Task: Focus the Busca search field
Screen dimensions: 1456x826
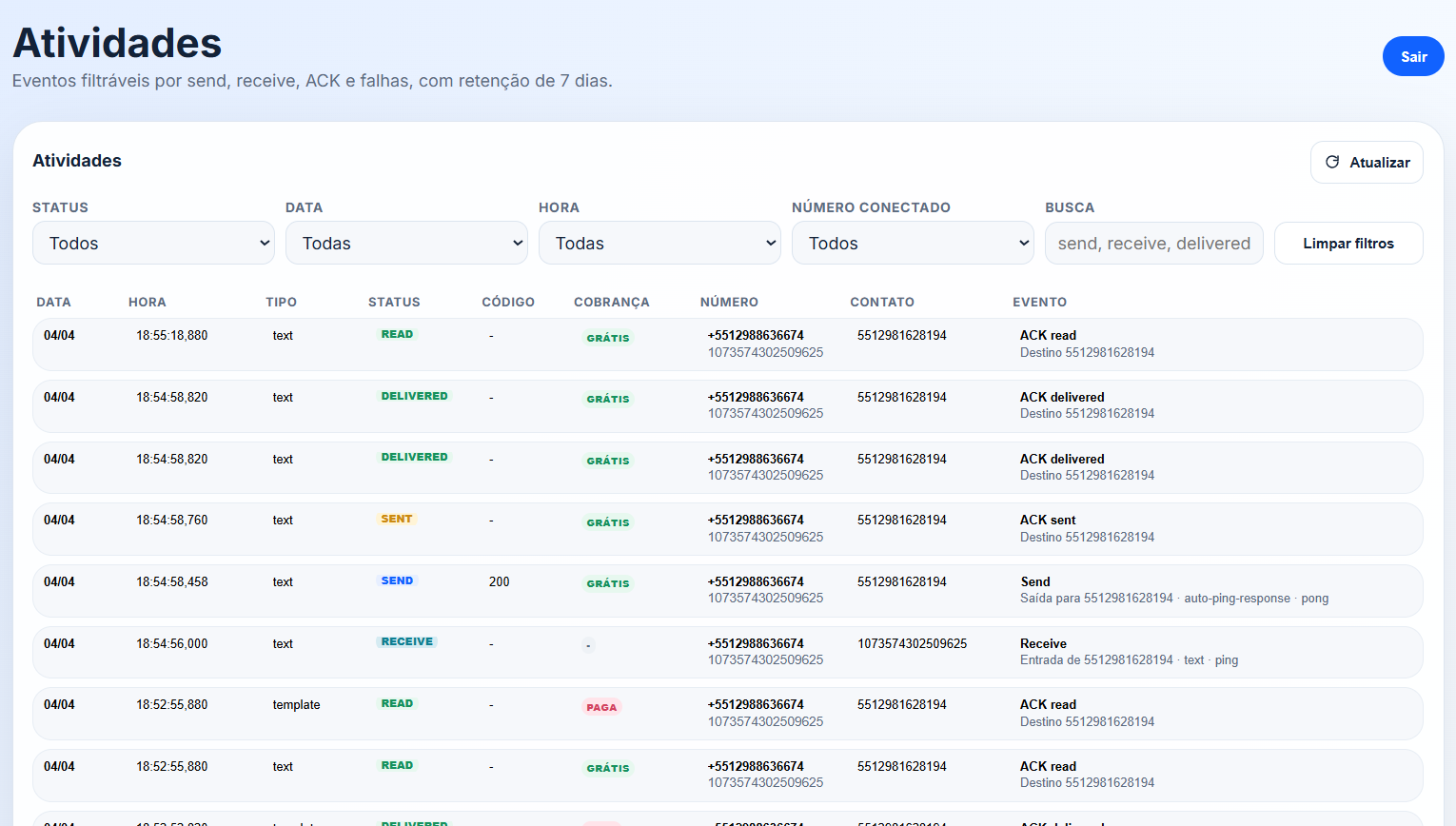Action: click(1153, 244)
